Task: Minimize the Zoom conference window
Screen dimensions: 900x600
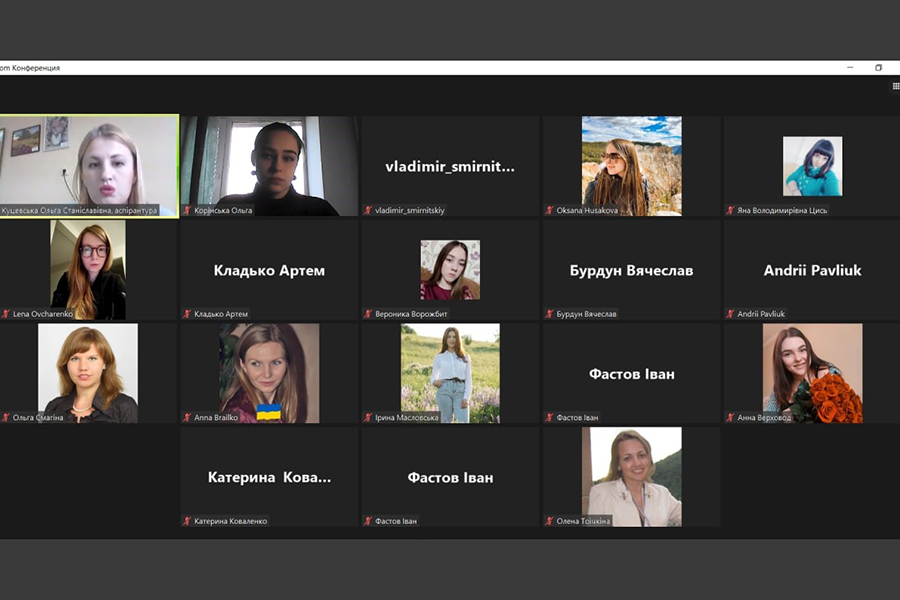Action: click(850, 68)
